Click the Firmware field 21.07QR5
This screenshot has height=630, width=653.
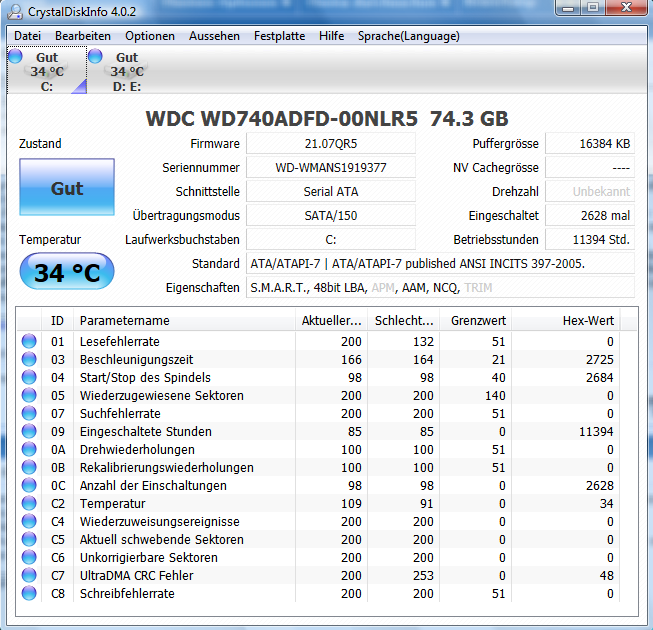click(x=331, y=144)
